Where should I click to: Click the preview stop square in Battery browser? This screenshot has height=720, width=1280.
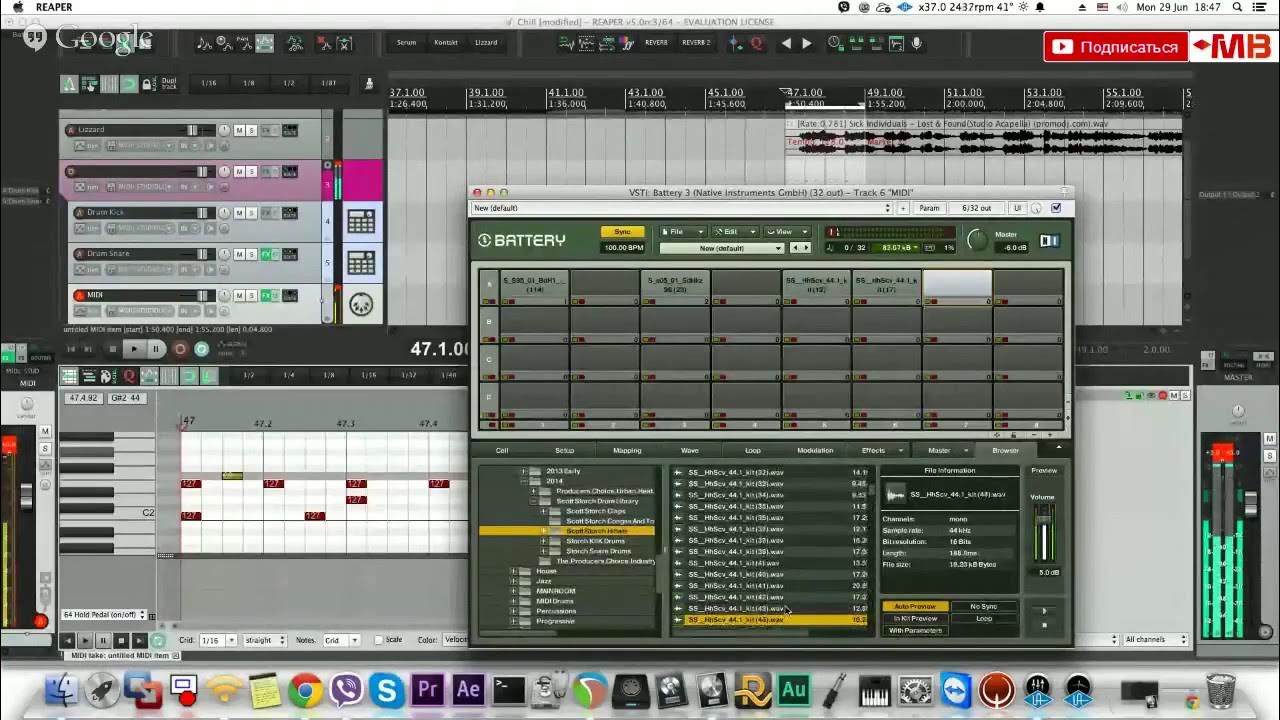(1045, 625)
